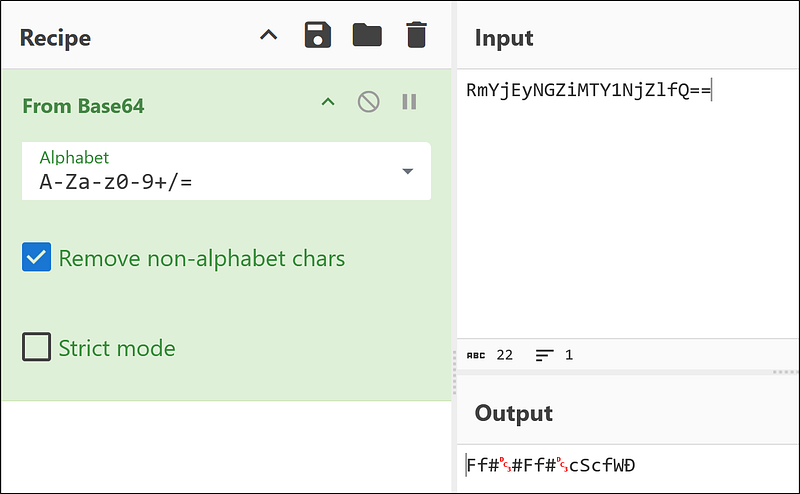The height and width of the screenshot is (494, 800).
Task: Collapse the From Base64 operation chevron
Action: click(327, 102)
